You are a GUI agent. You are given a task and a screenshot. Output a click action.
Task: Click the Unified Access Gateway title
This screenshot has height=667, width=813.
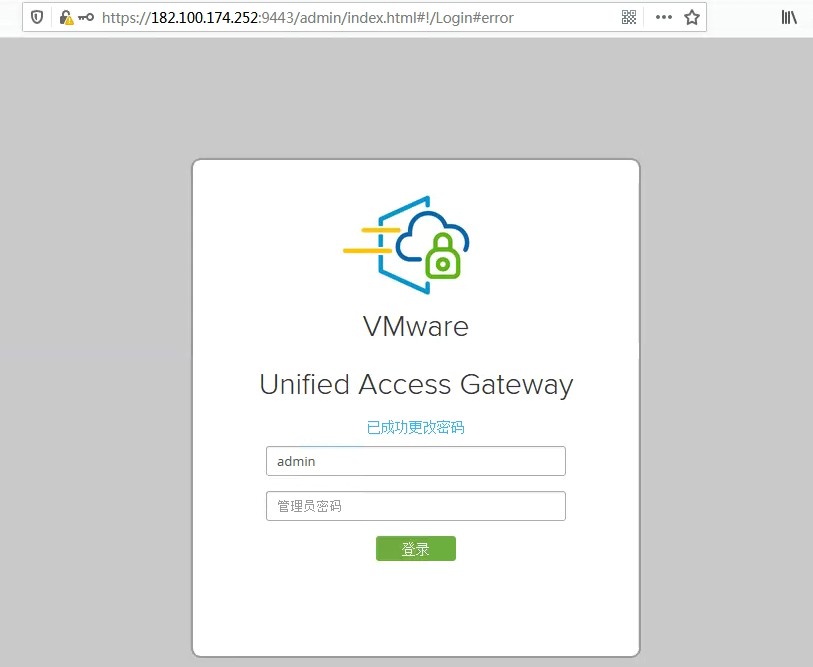point(416,385)
